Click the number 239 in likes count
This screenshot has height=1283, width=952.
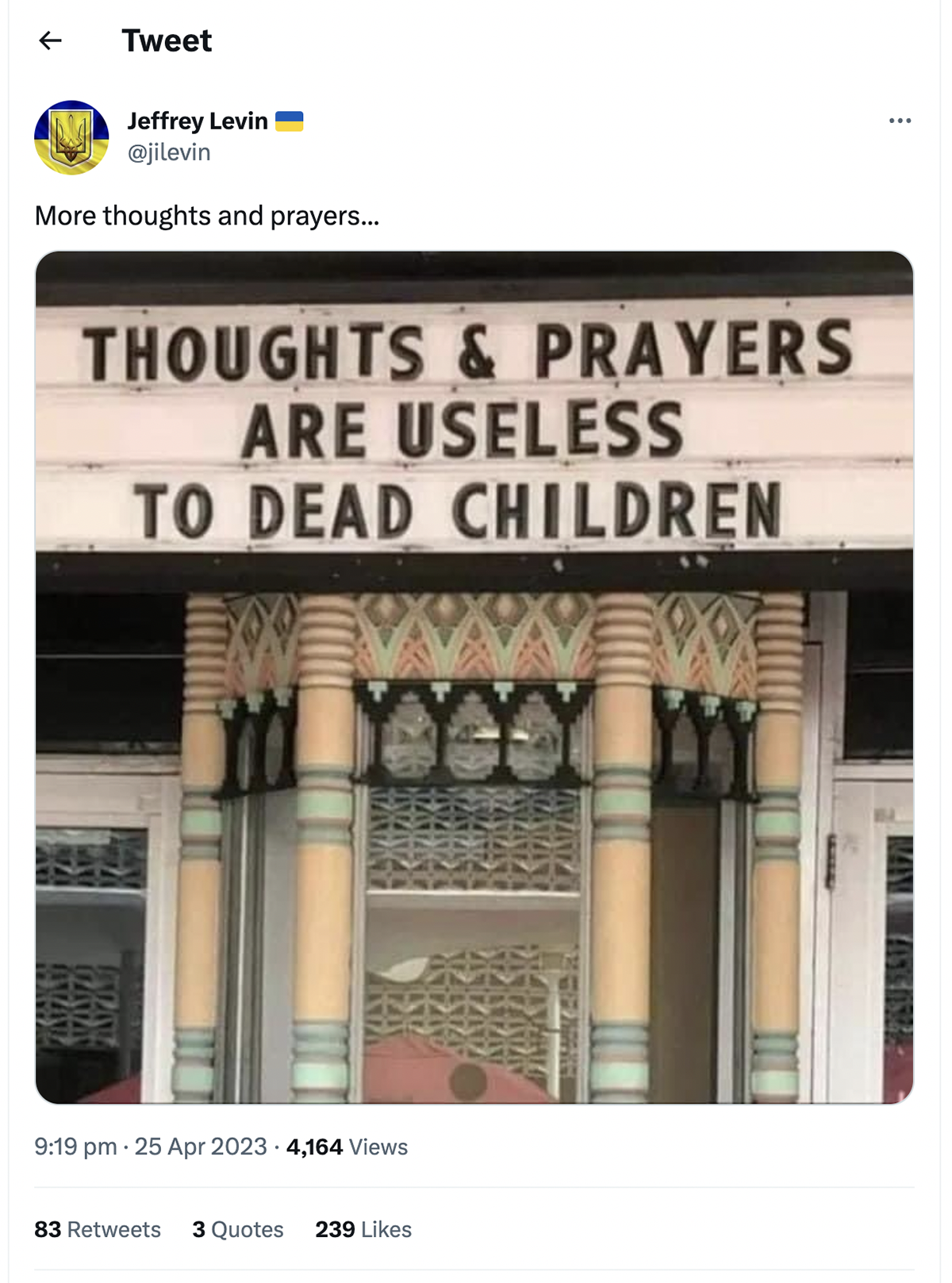coord(335,1229)
